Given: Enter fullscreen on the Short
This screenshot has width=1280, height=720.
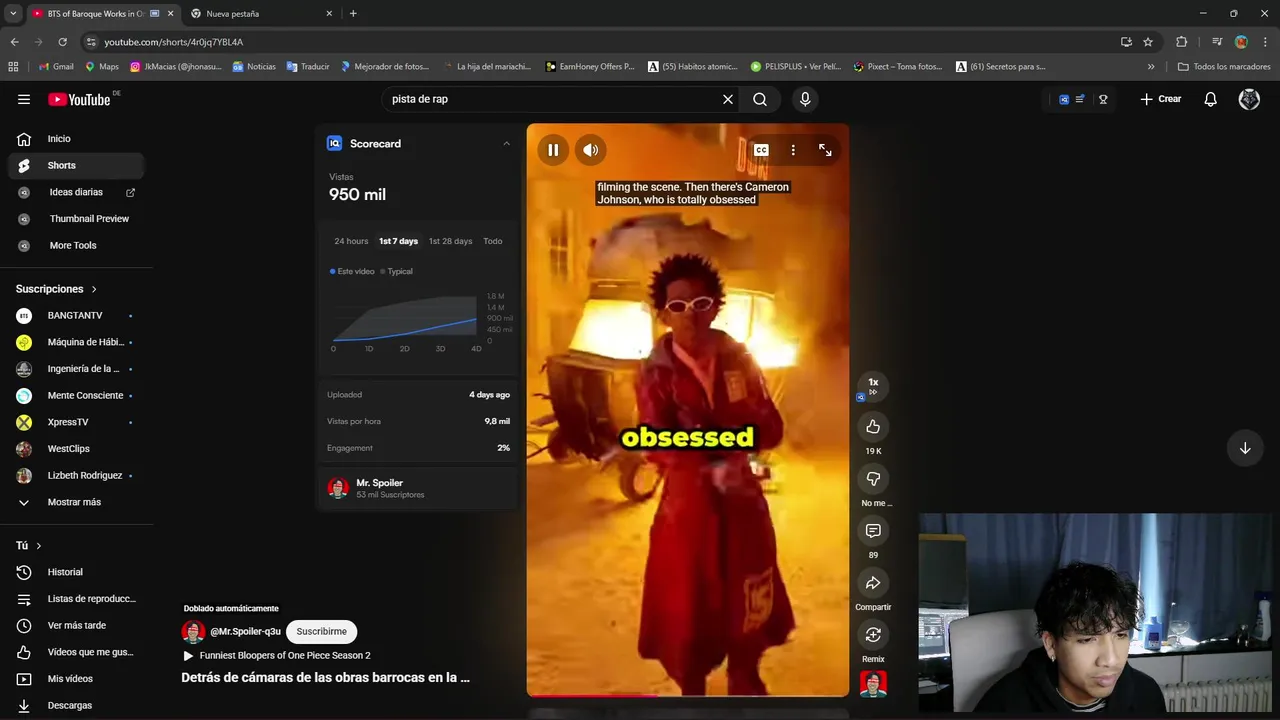Looking at the screenshot, I should (x=825, y=150).
